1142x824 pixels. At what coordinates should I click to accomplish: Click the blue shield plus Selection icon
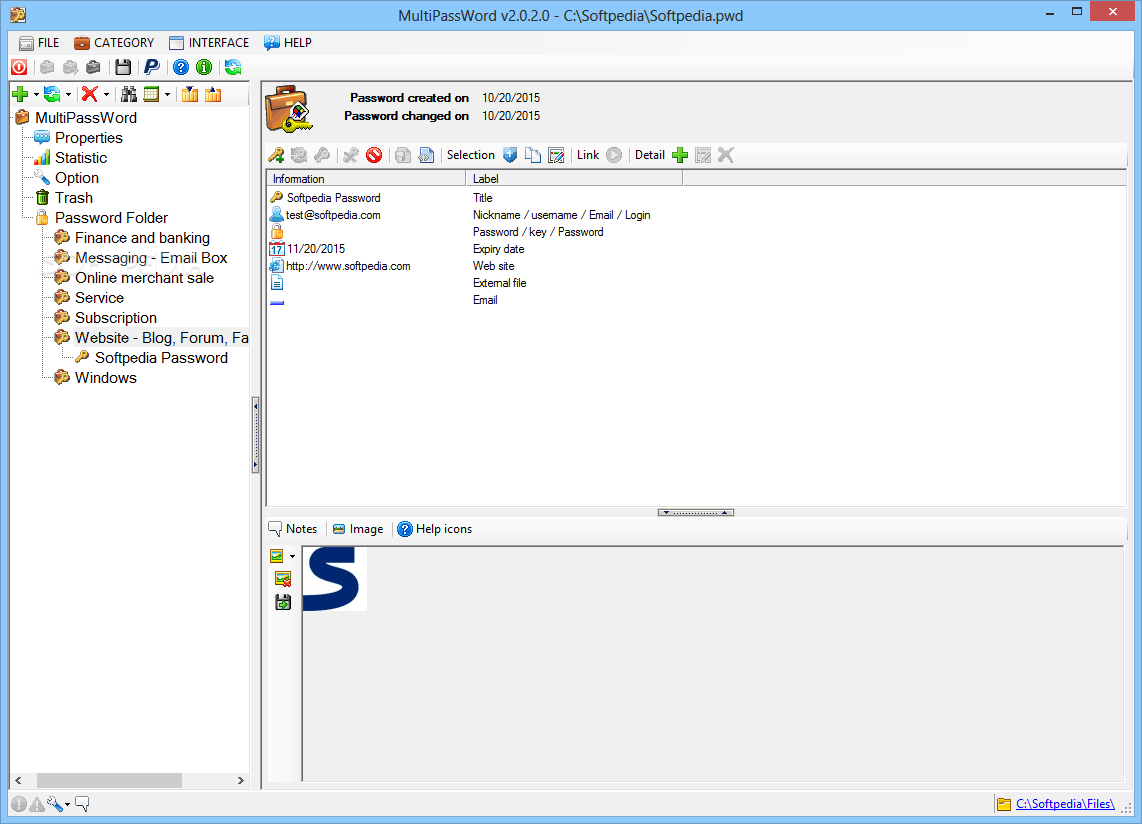[511, 155]
